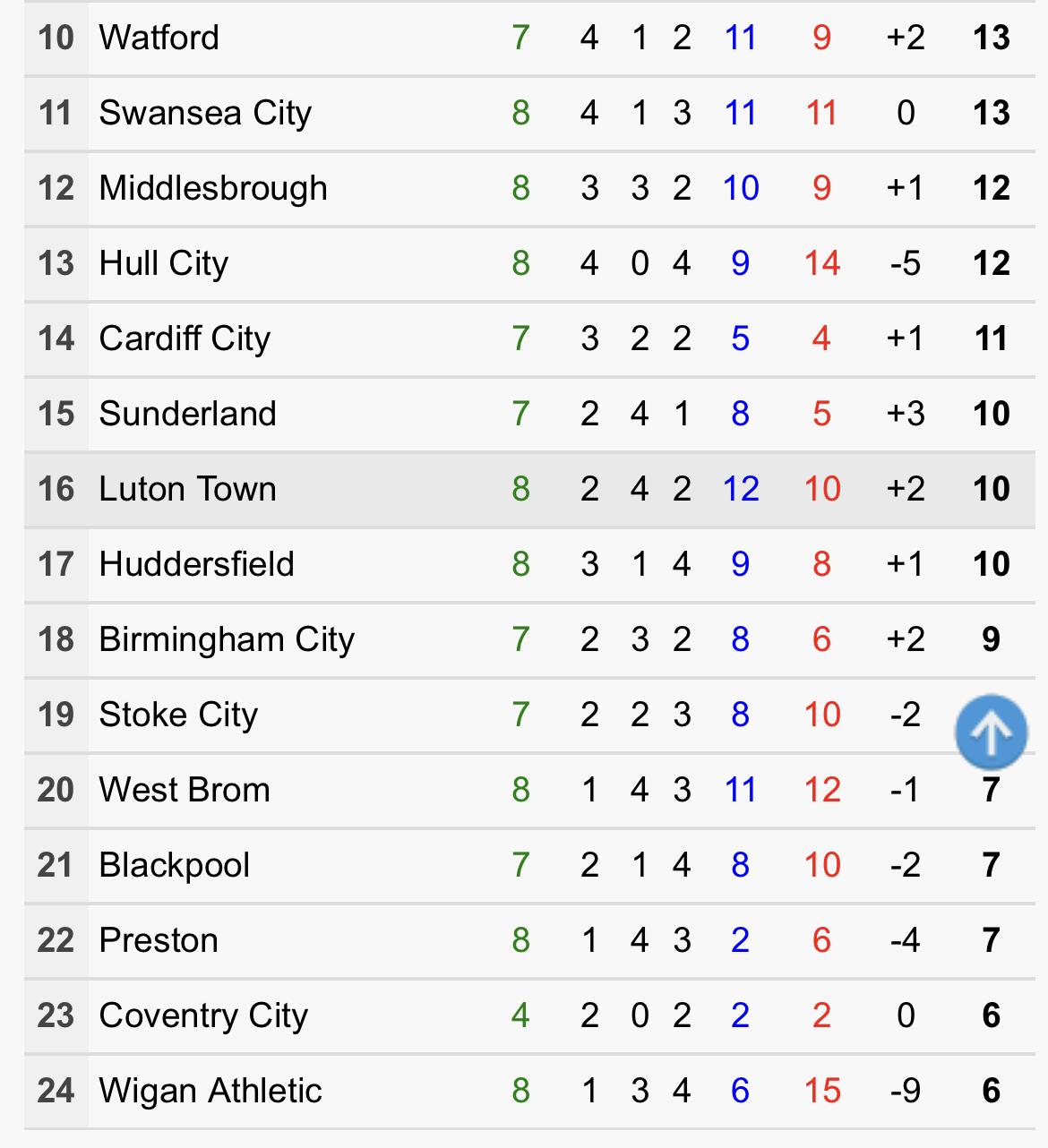
Task: Open Cardiff City's team page
Action: click(185, 338)
